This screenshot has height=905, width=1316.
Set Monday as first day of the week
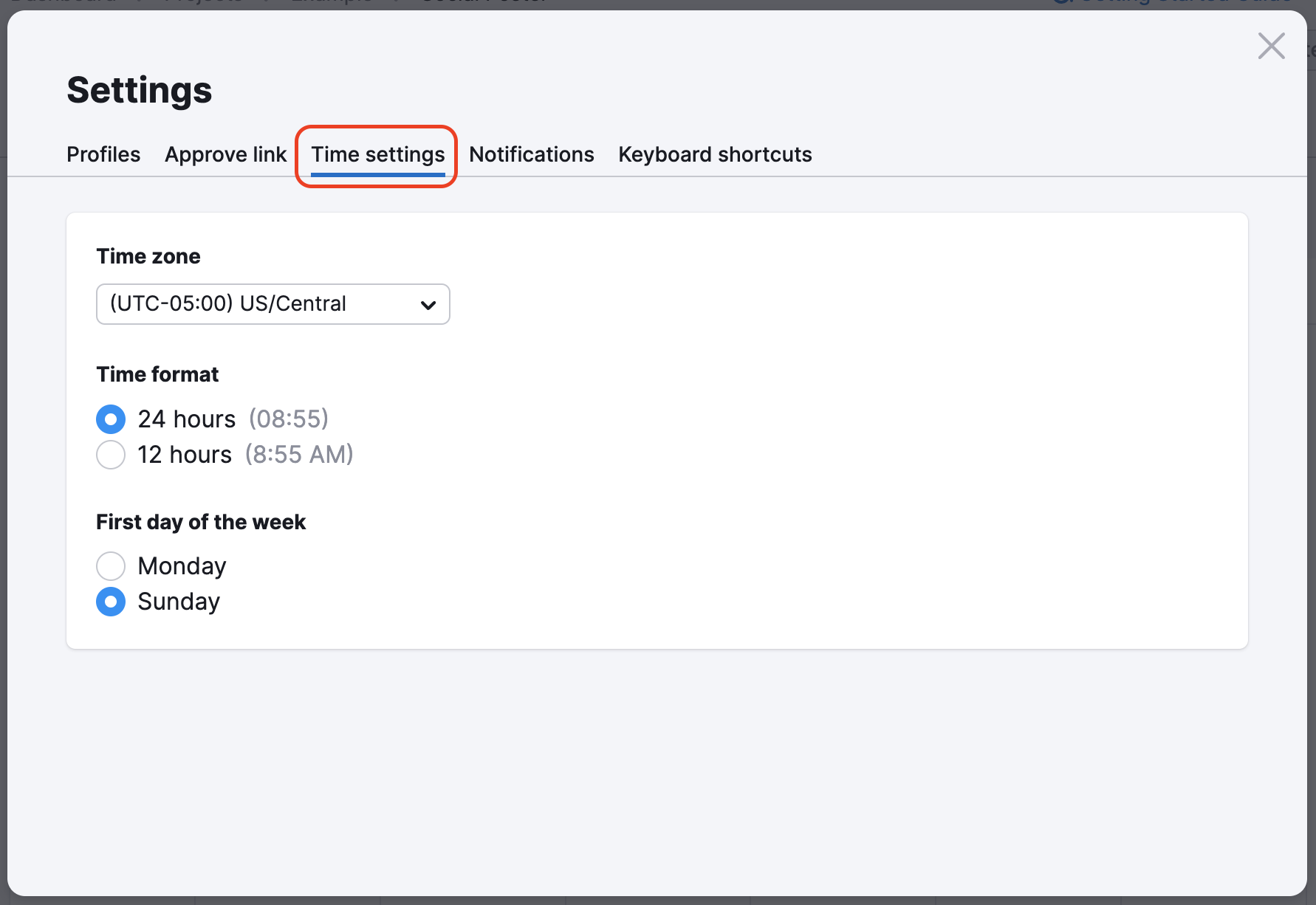click(110, 565)
